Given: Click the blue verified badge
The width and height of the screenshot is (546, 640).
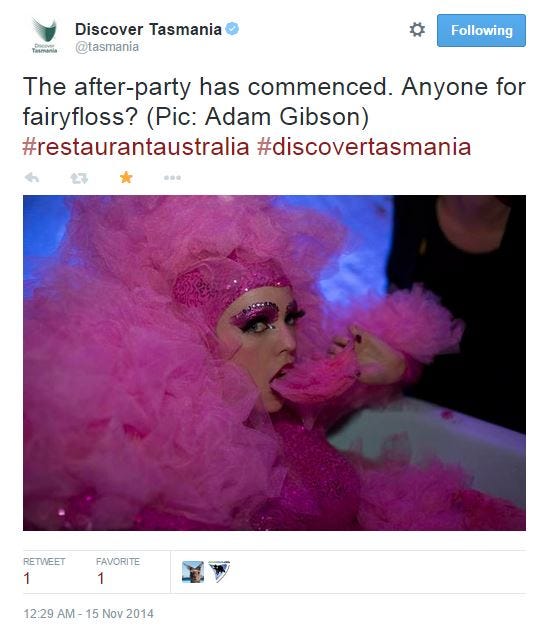Looking at the screenshot, I should tap(232, 29).
